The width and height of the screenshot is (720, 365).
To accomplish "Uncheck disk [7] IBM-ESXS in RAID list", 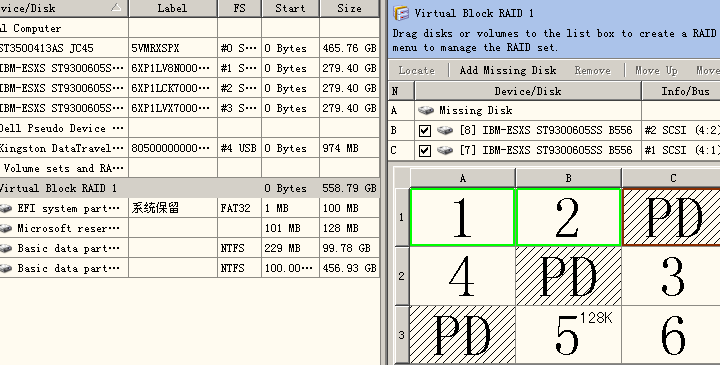I will [x=425, y=151].
